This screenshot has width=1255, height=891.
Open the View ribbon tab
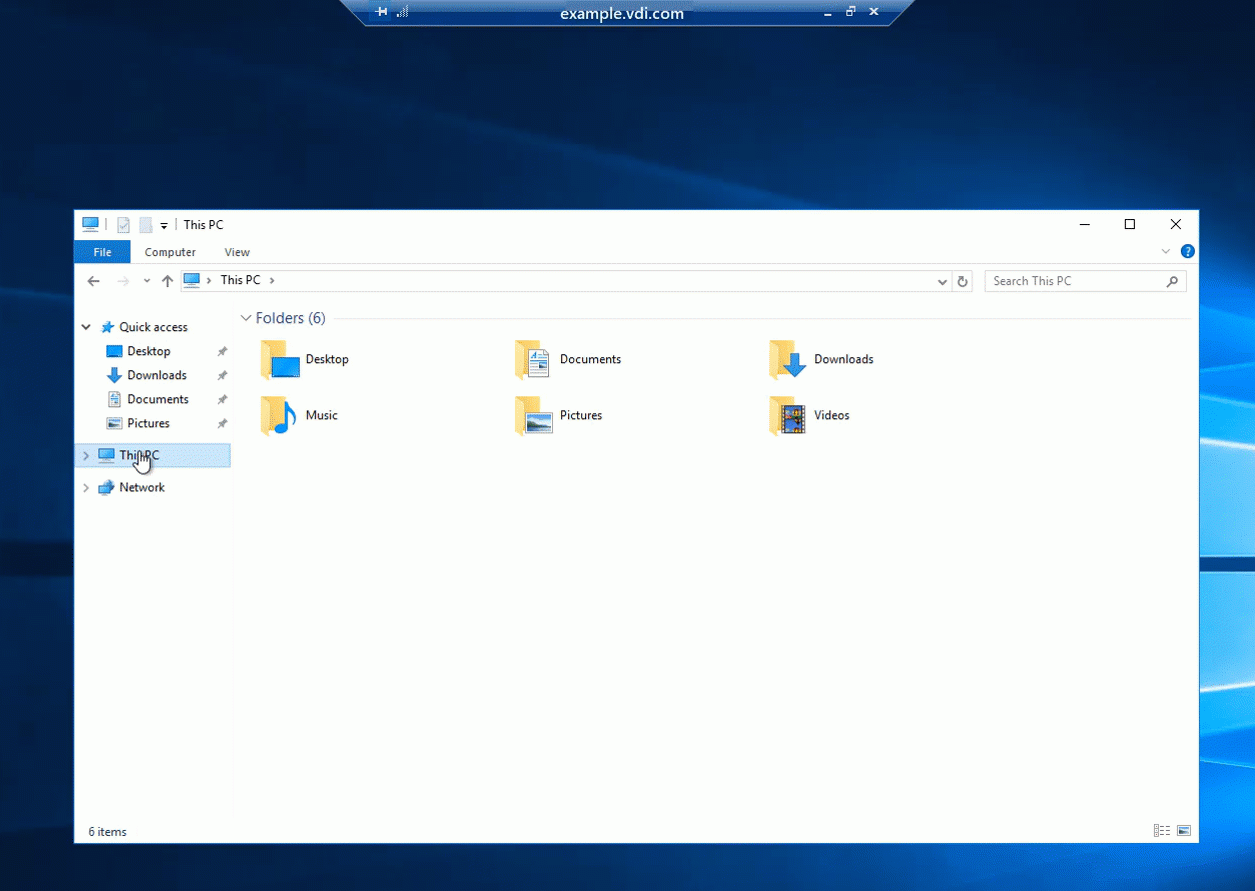237,252
